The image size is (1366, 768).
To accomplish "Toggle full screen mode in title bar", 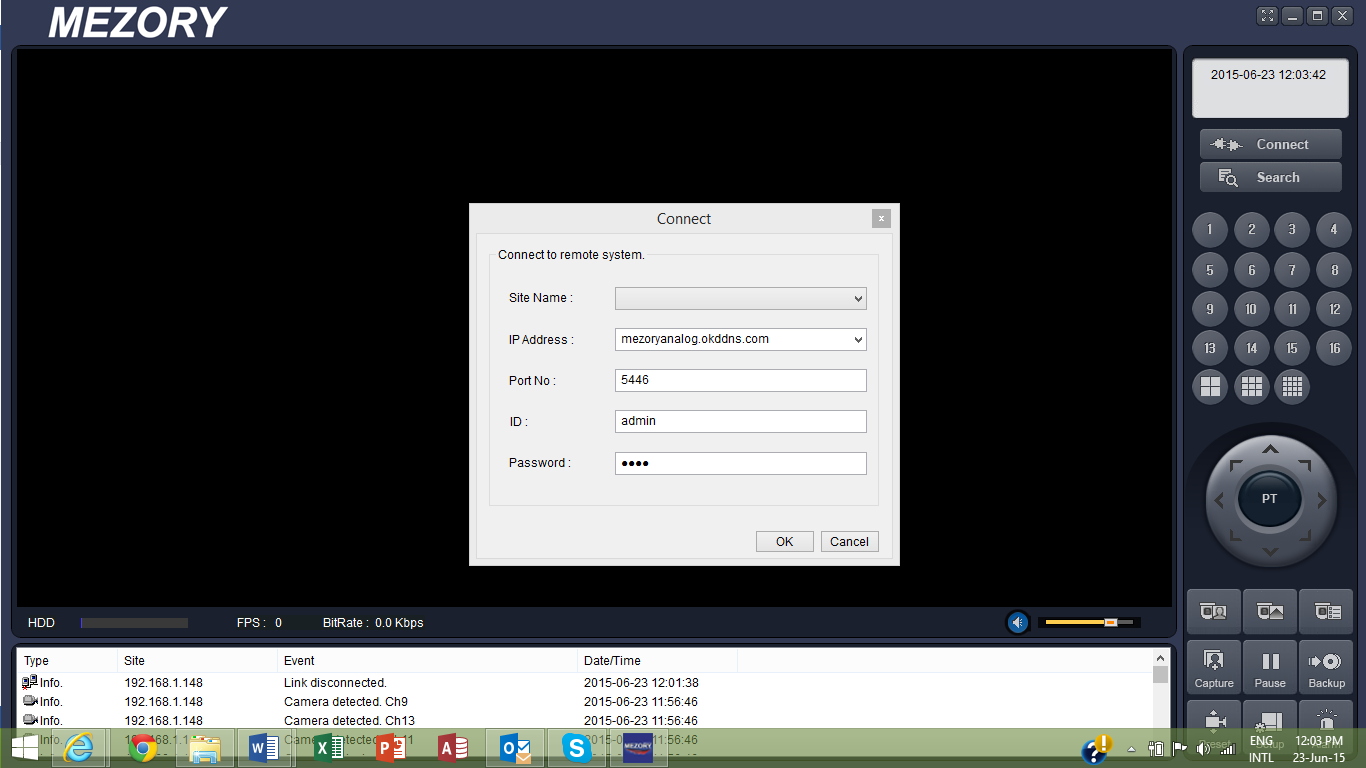I will point(1268,15).
